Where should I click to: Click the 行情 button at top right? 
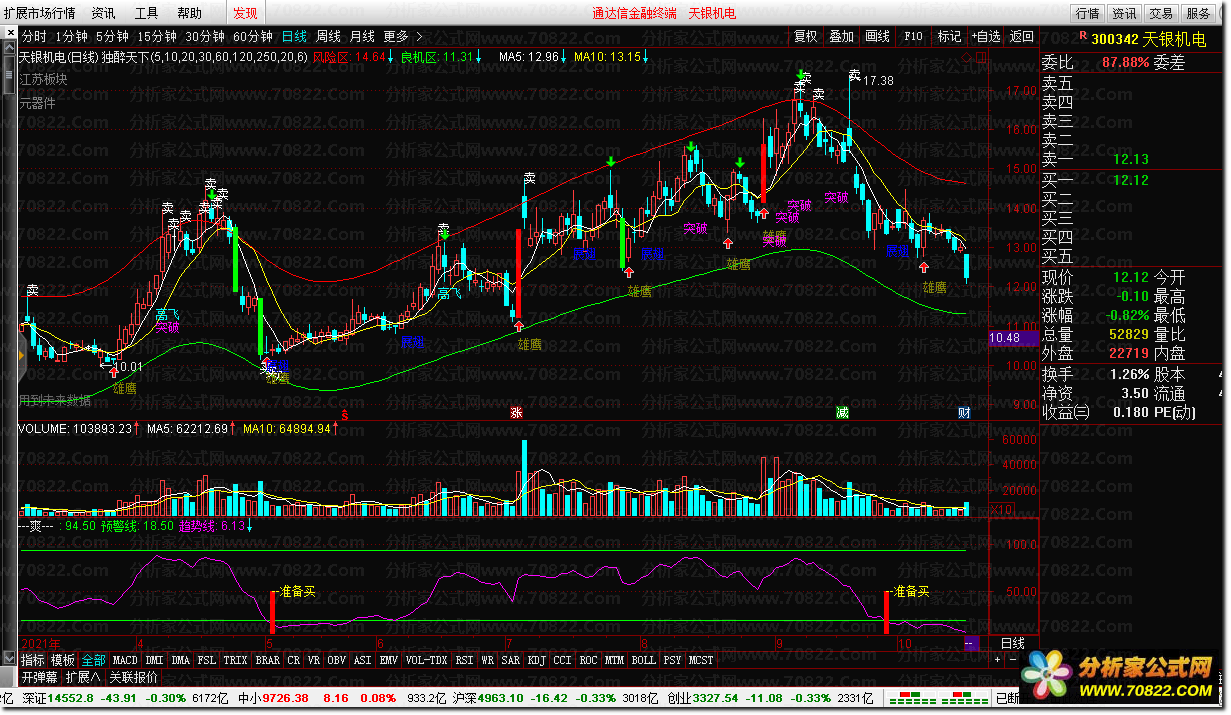tap(1088, 13)
